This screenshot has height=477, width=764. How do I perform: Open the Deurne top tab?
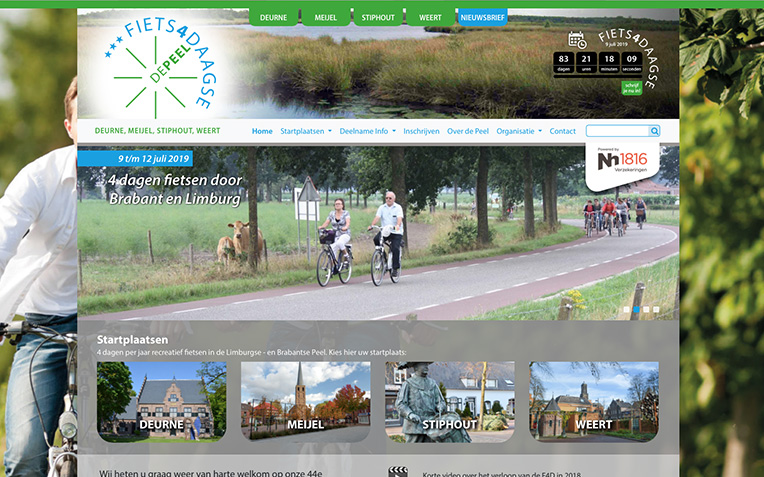pos(273,17)
